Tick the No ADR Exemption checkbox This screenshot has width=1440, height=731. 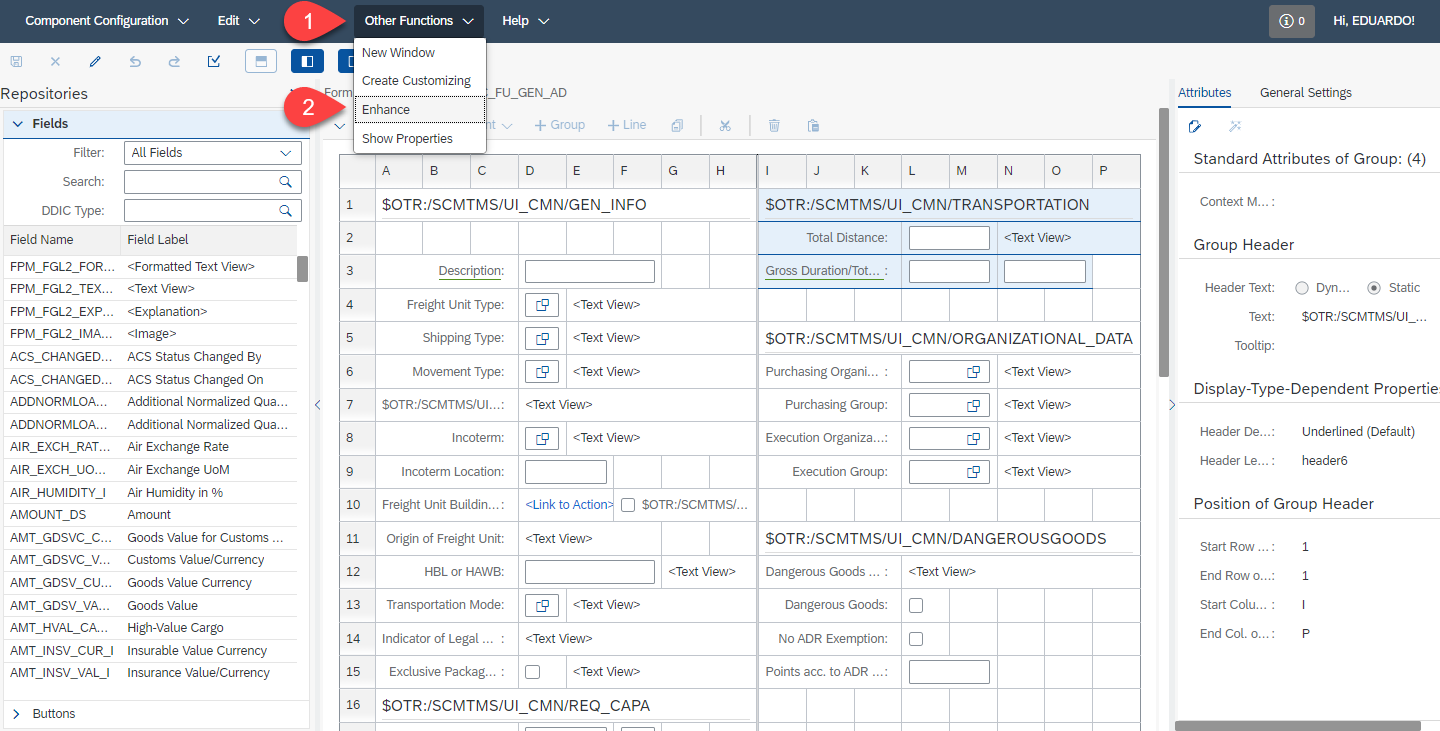pos(915,639)
